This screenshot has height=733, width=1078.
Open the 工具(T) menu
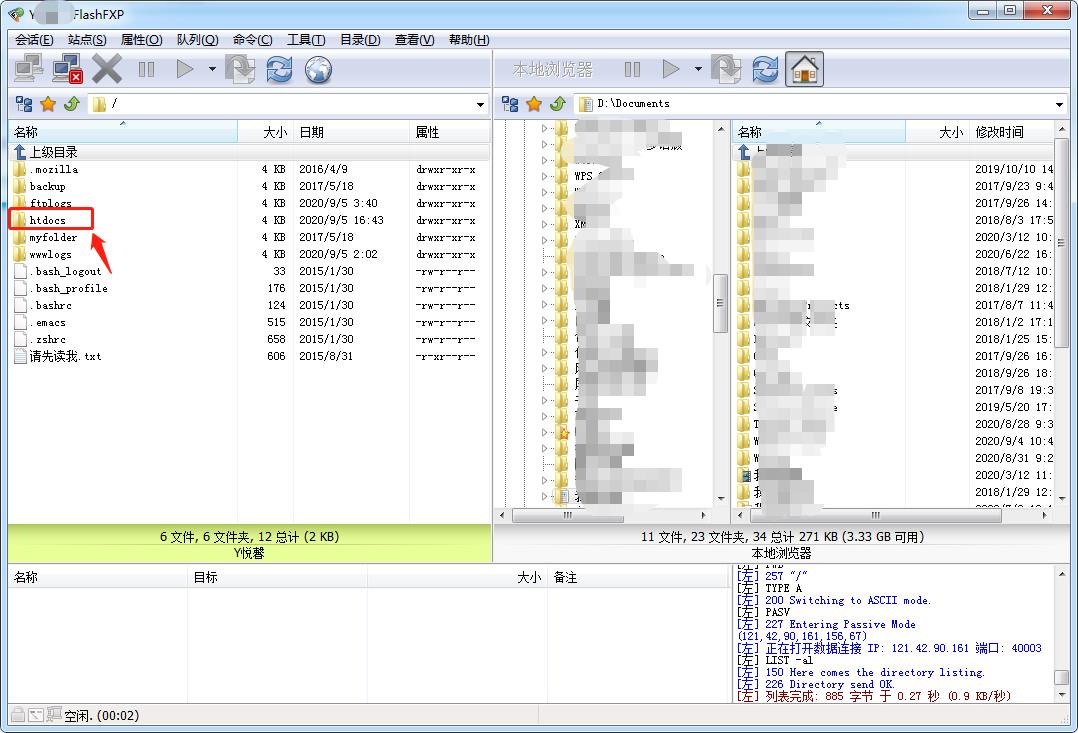point(306,40)
